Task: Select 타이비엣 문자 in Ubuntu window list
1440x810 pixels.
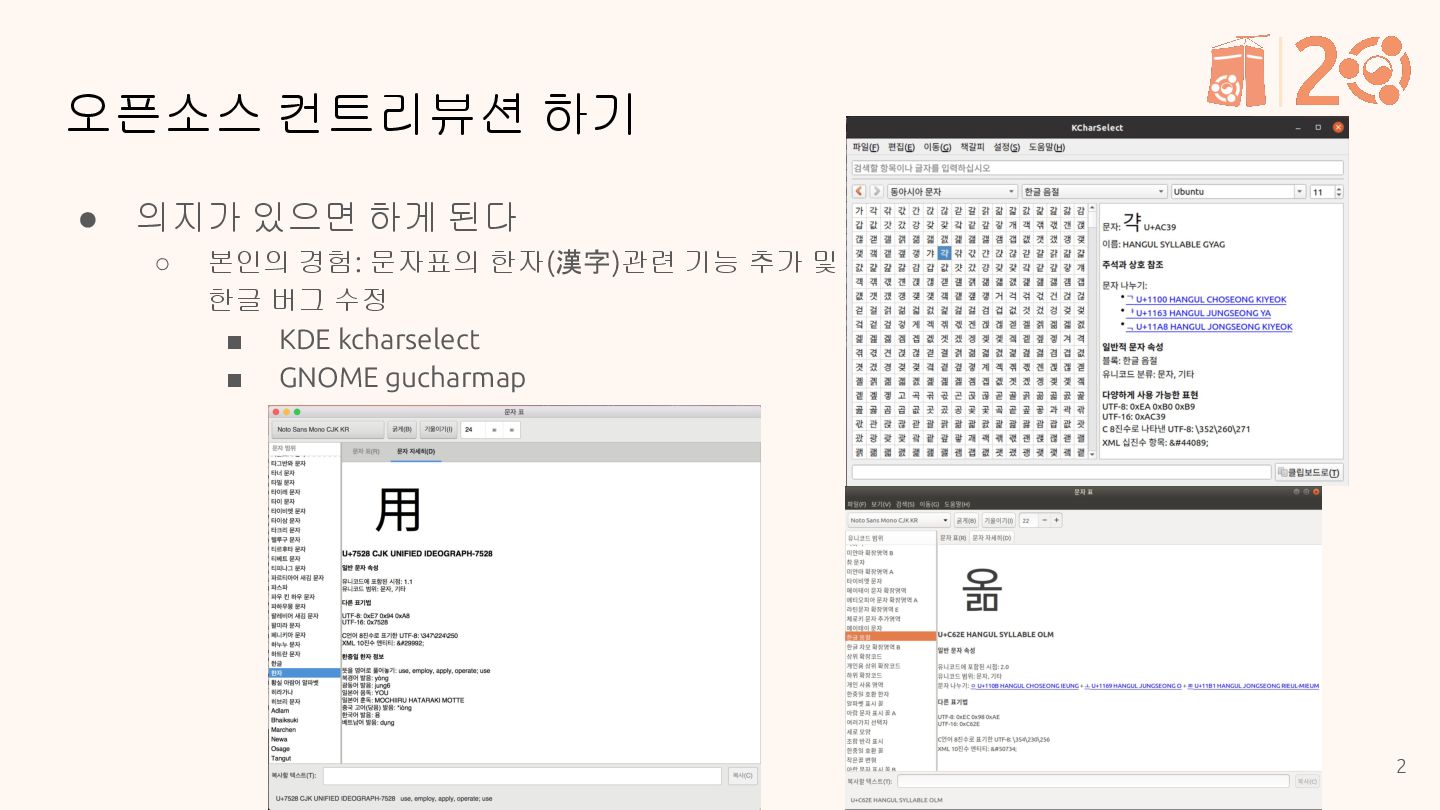Action: tap(890, 581)
